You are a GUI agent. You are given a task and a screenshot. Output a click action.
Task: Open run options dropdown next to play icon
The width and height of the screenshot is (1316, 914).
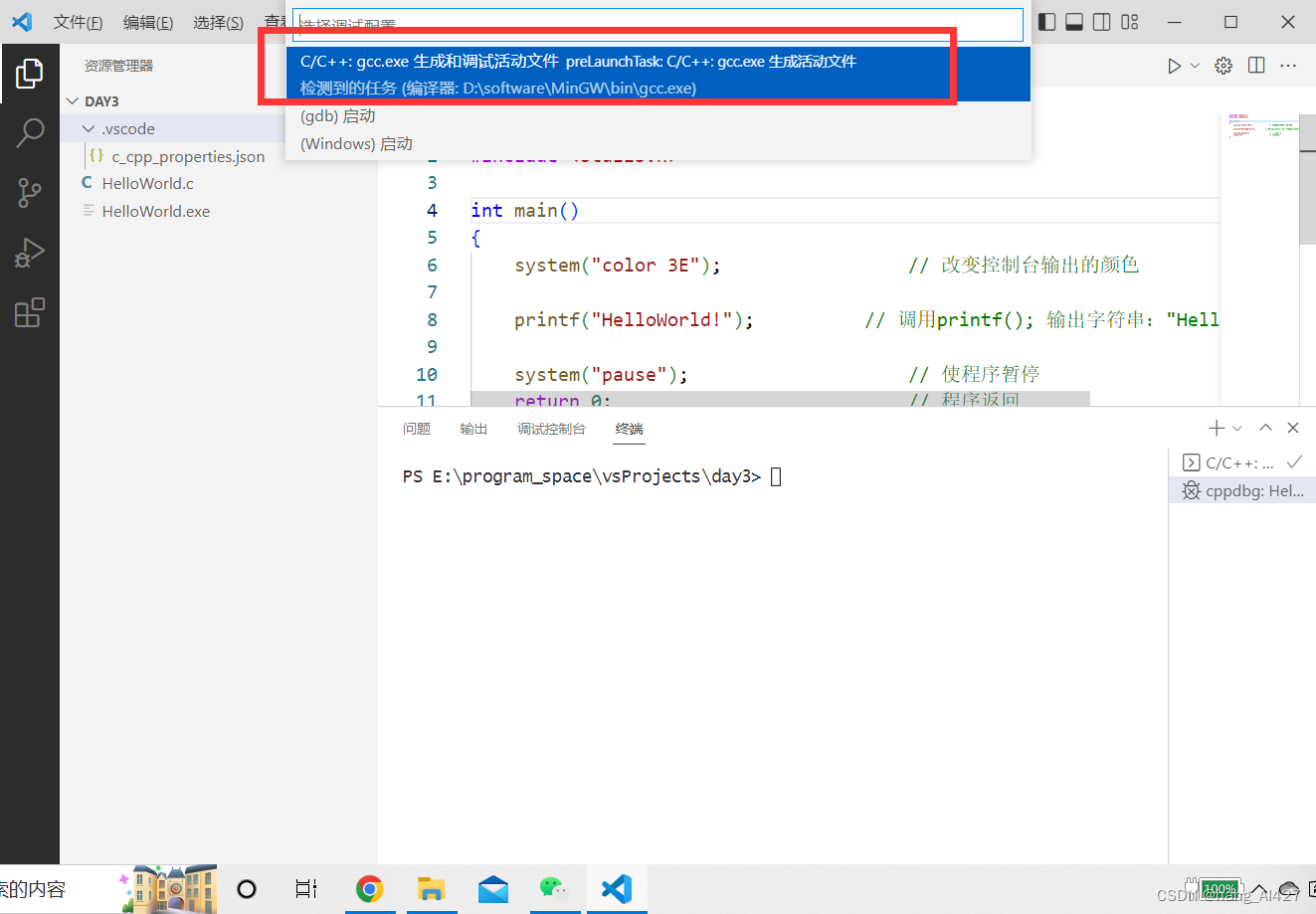point(1195,66)
